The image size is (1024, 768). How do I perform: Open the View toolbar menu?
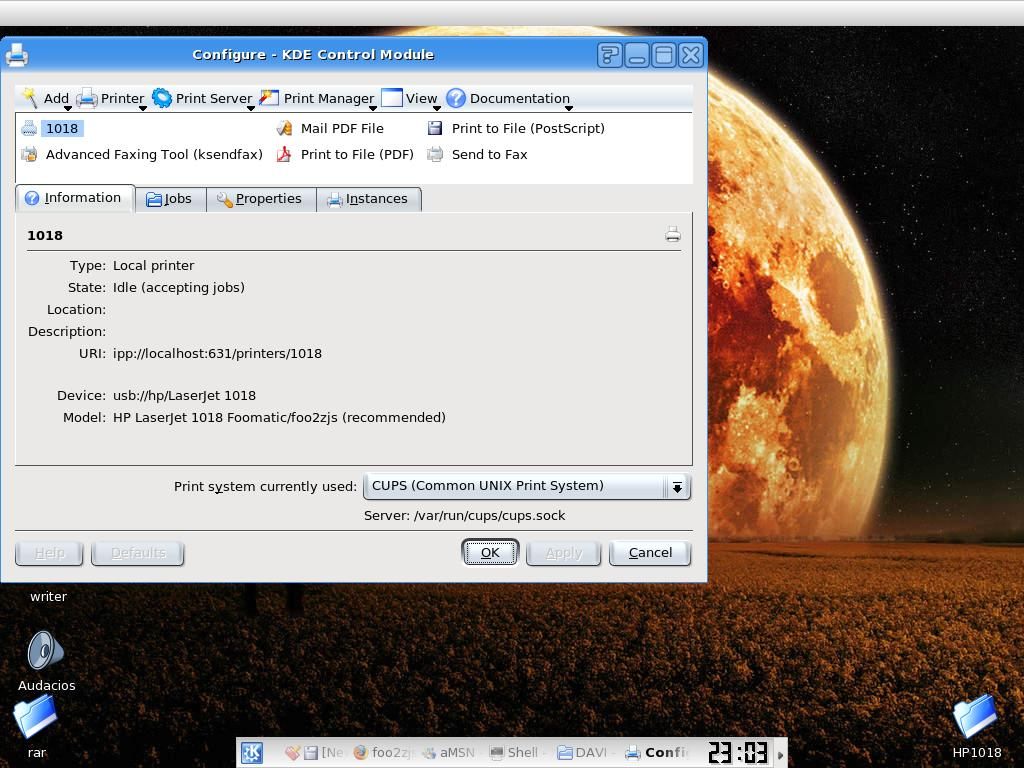click(x=410, y=99)
